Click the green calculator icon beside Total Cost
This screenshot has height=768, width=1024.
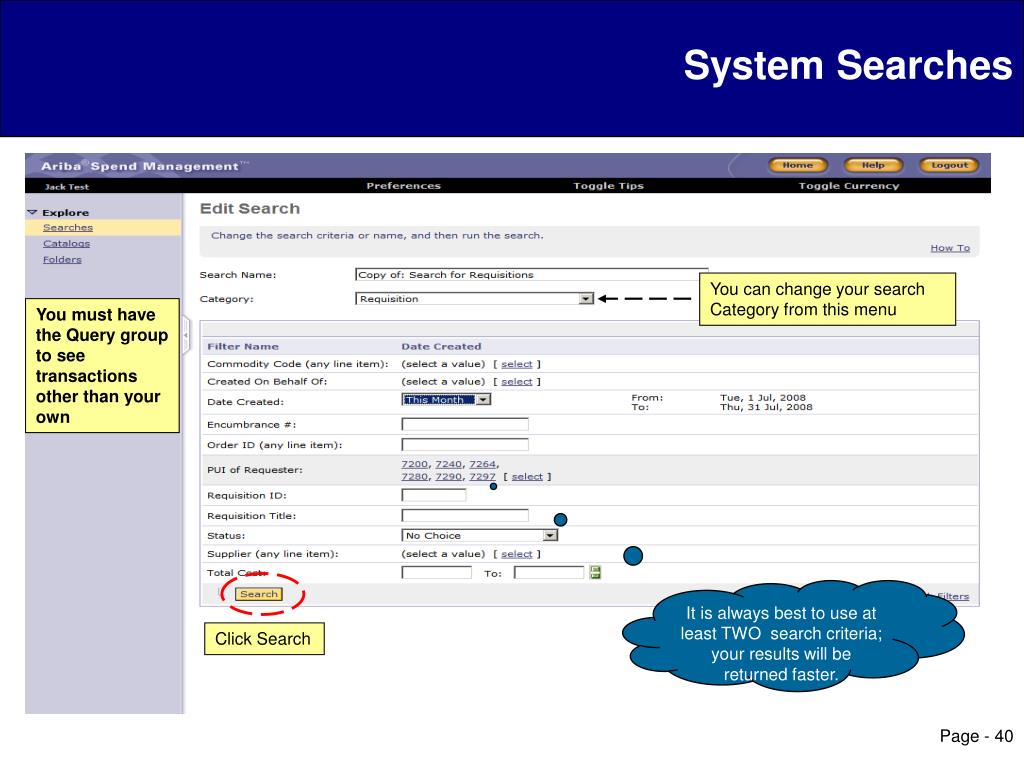pos(595,572)
